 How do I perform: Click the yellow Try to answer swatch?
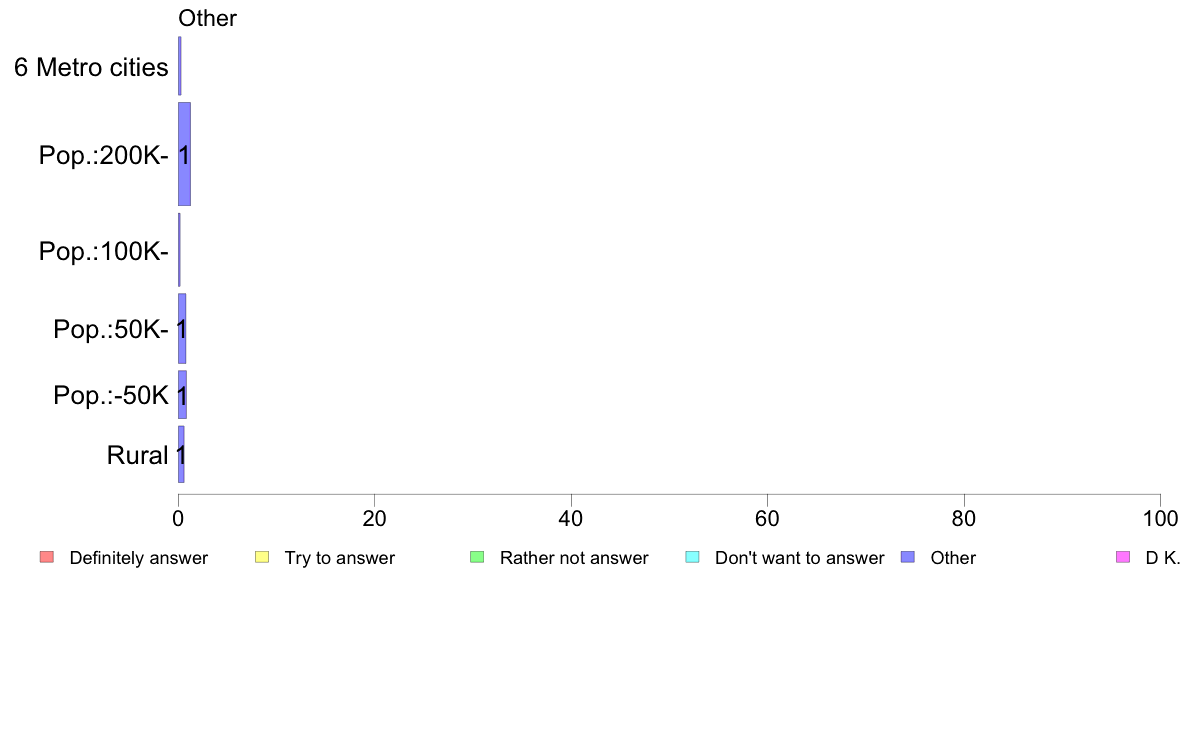[x=262, y=557]
